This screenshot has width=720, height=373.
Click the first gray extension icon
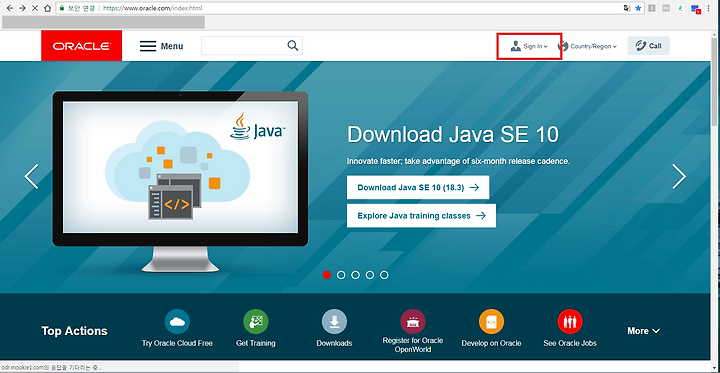click(x=651, y=8)
